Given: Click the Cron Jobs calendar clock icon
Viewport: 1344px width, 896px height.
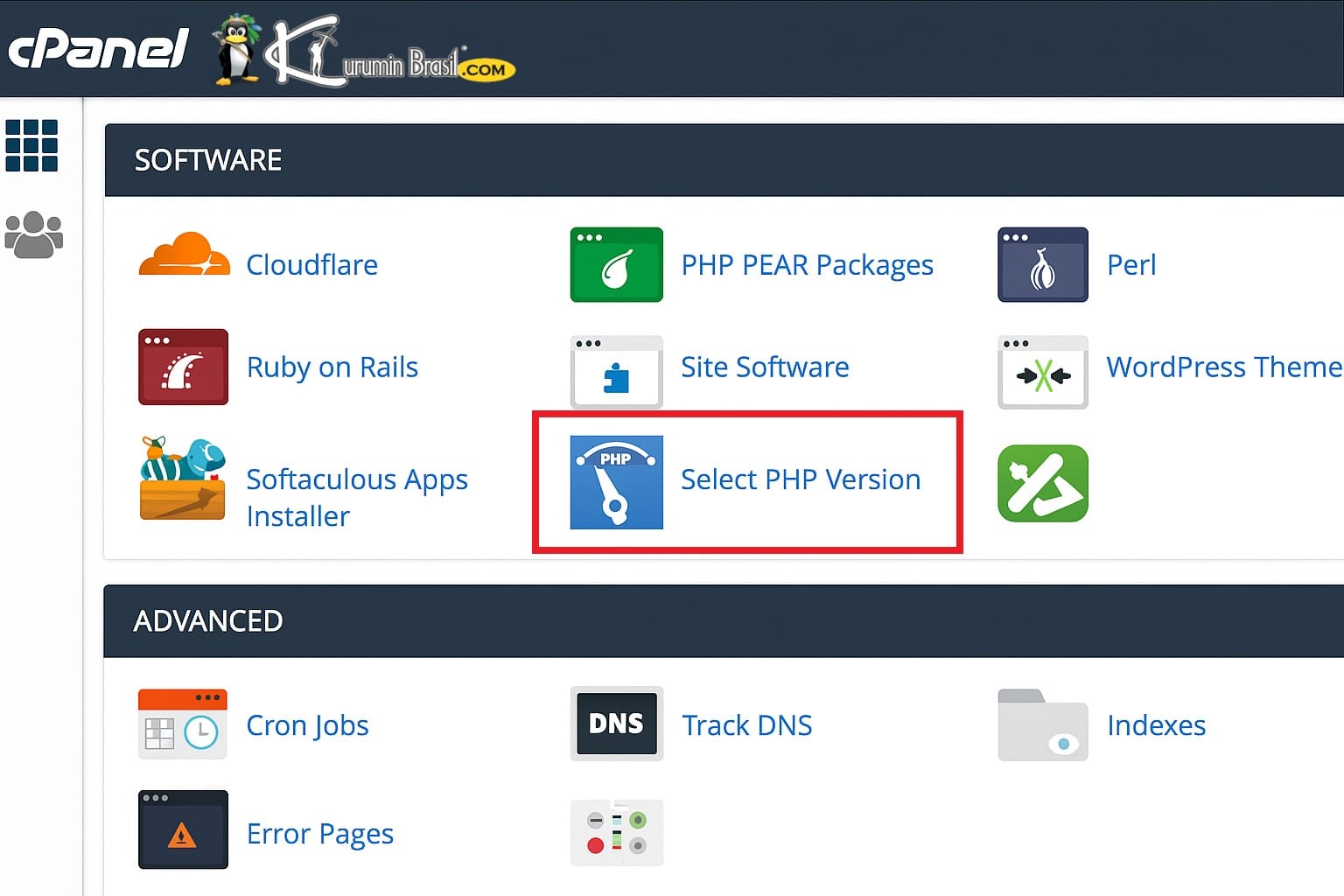Looking at the screenshot, I should point(183,724).
